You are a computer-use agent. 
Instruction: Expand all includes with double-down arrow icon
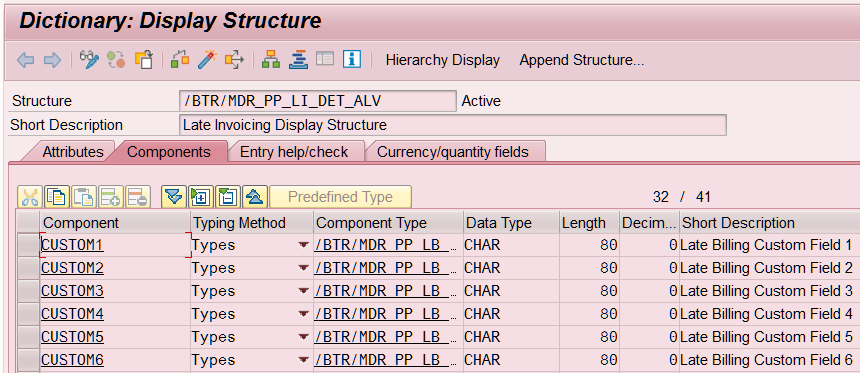tap(174, 197)
